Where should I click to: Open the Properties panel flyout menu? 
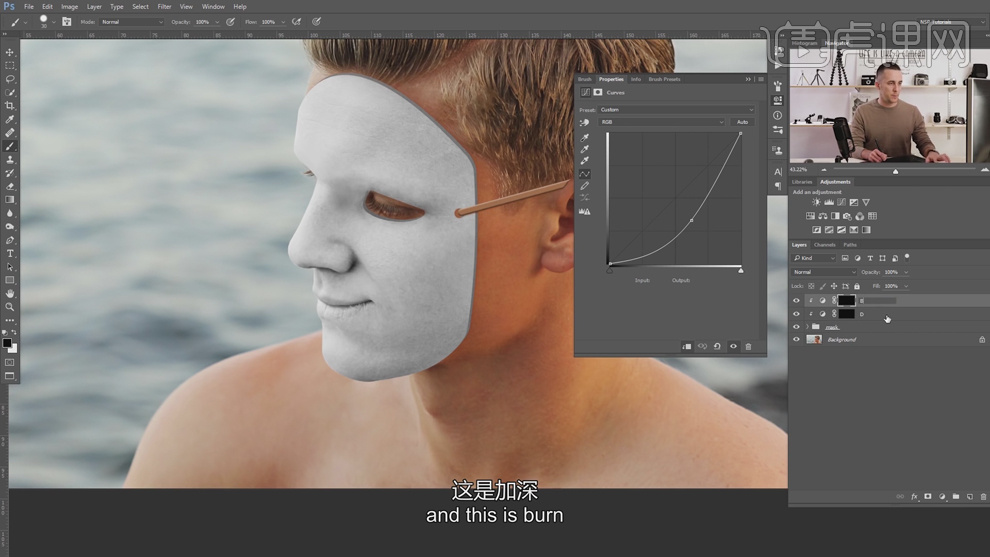[761, 79]
